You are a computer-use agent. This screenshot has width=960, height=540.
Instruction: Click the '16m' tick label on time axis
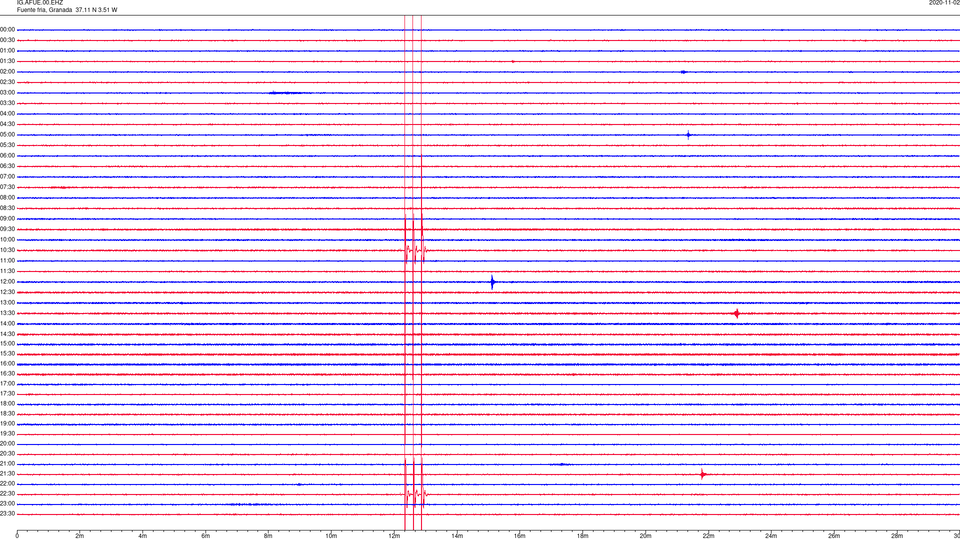(519, 536)
